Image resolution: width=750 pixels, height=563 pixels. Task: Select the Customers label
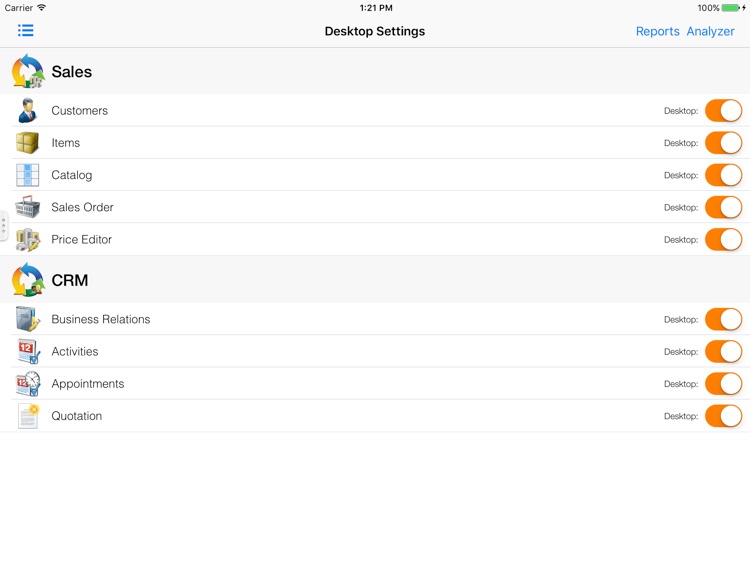coord(79,110)
